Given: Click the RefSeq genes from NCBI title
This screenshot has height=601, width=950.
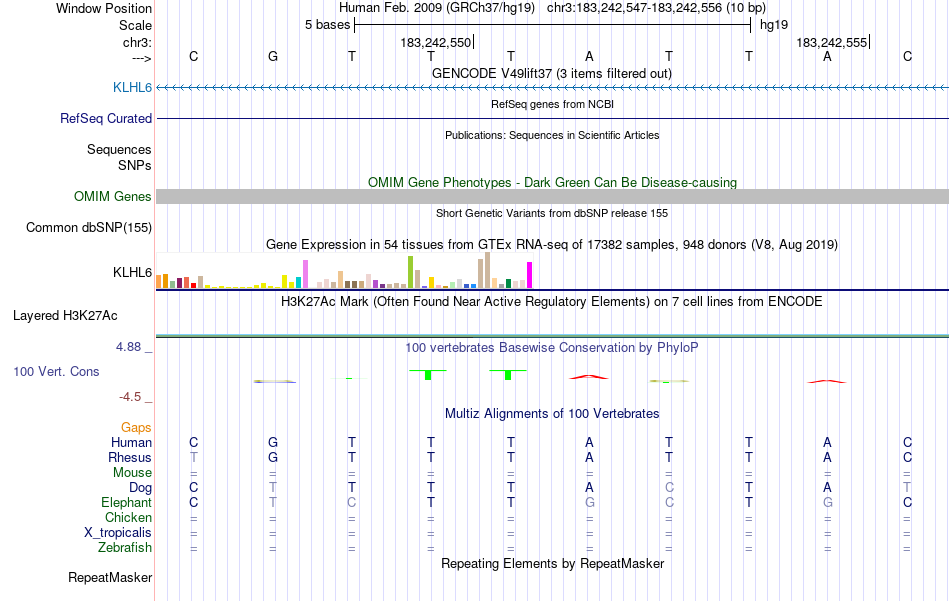Looking at the screenshot, I should point(552,104).
